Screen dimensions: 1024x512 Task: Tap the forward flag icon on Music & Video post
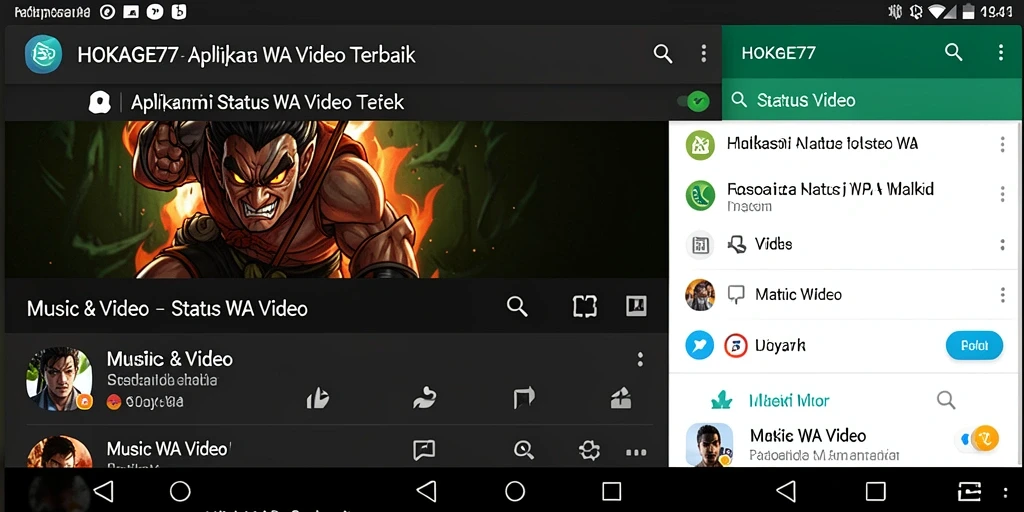[x=524, y=398]
